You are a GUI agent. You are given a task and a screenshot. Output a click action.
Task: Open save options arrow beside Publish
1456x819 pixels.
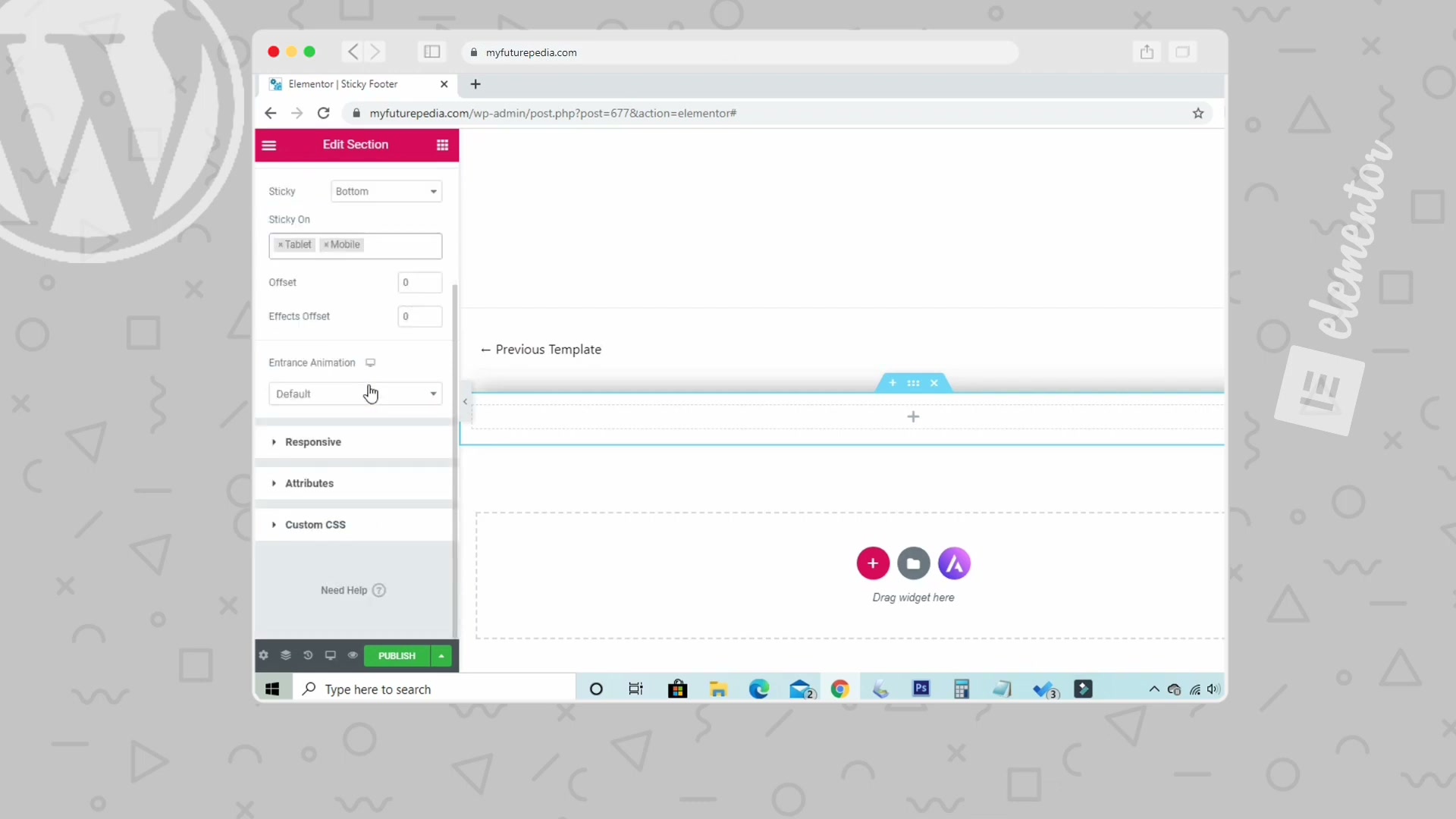tap(441, 655)
